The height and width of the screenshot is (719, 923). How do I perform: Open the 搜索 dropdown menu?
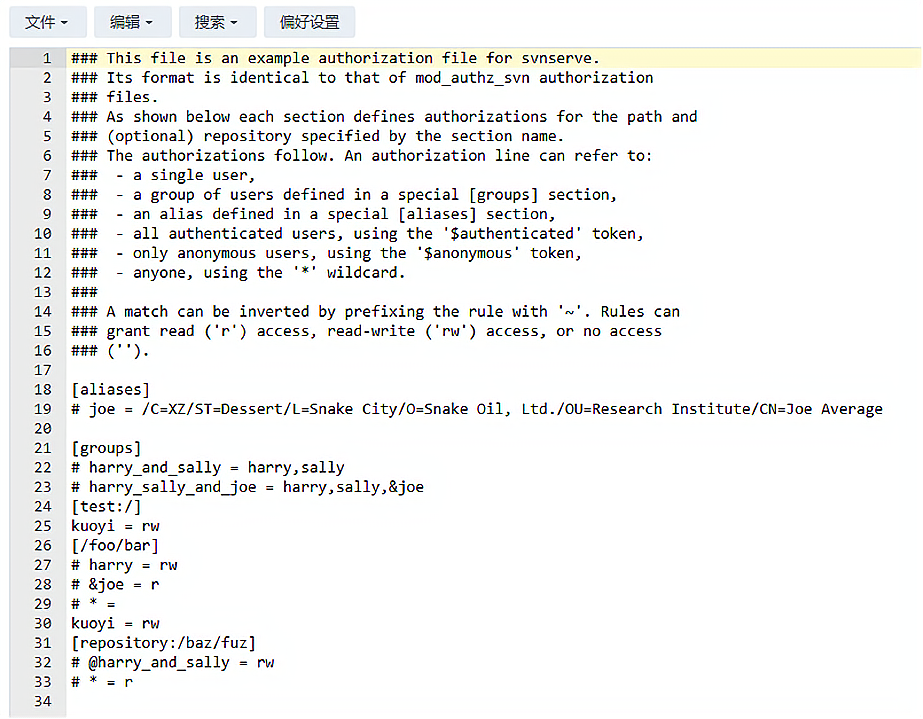tap(217, 22)
